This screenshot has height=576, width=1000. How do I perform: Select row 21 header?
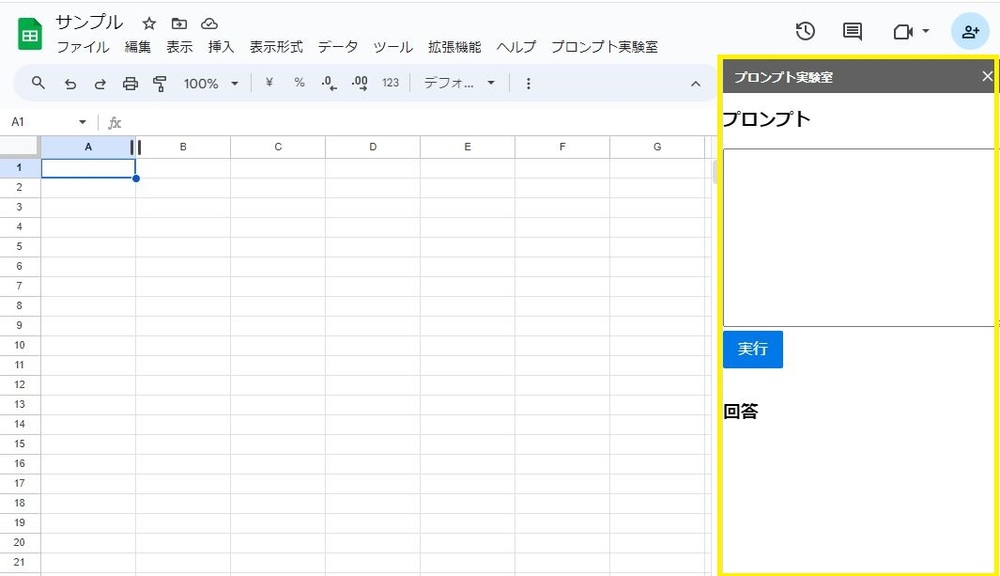point(20,562)
